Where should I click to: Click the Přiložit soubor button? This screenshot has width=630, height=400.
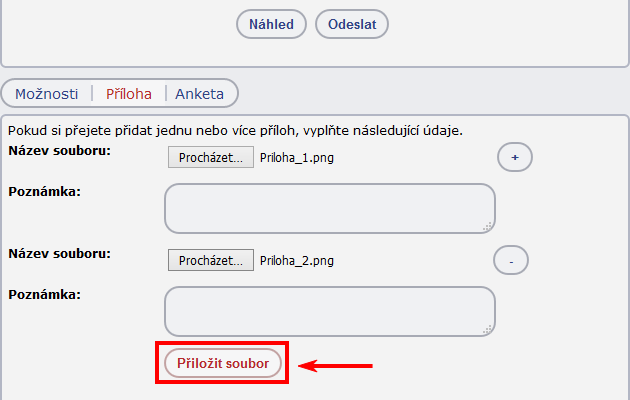tap(223, 363)
